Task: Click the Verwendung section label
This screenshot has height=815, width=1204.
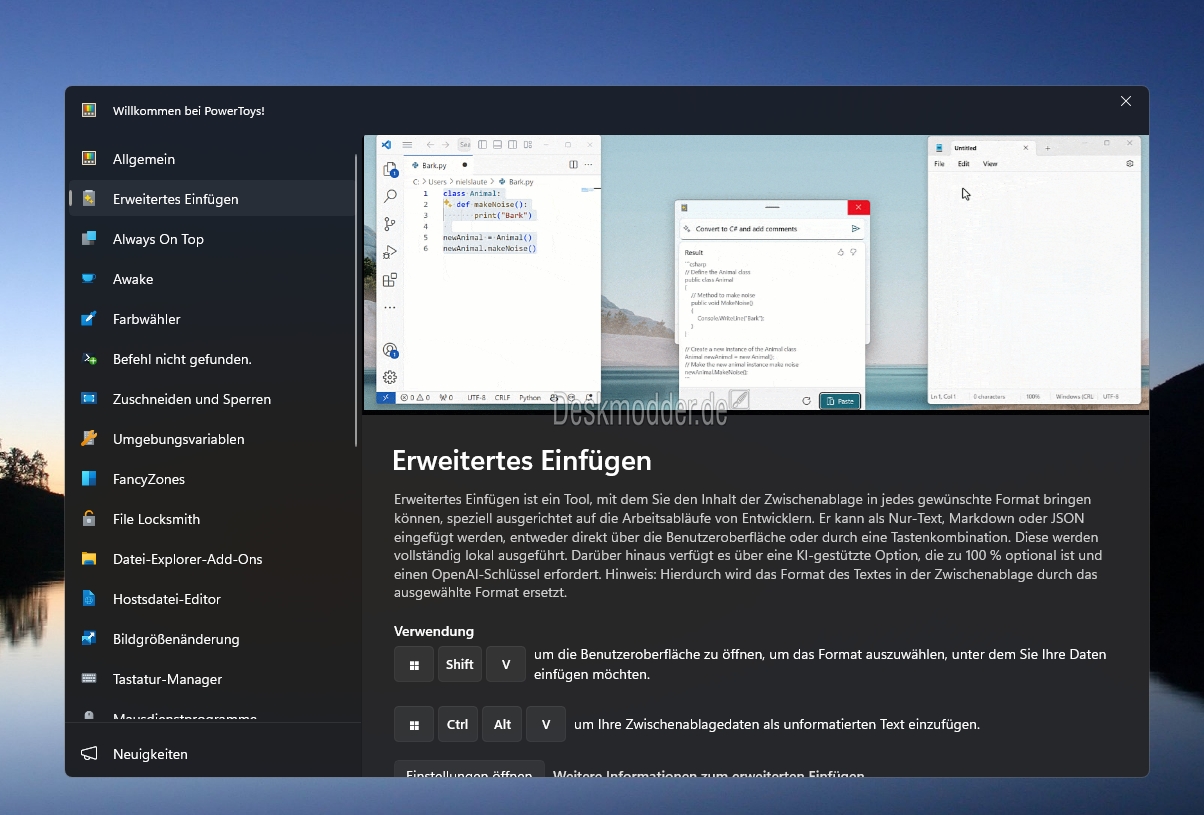Action: coord(434,631)
